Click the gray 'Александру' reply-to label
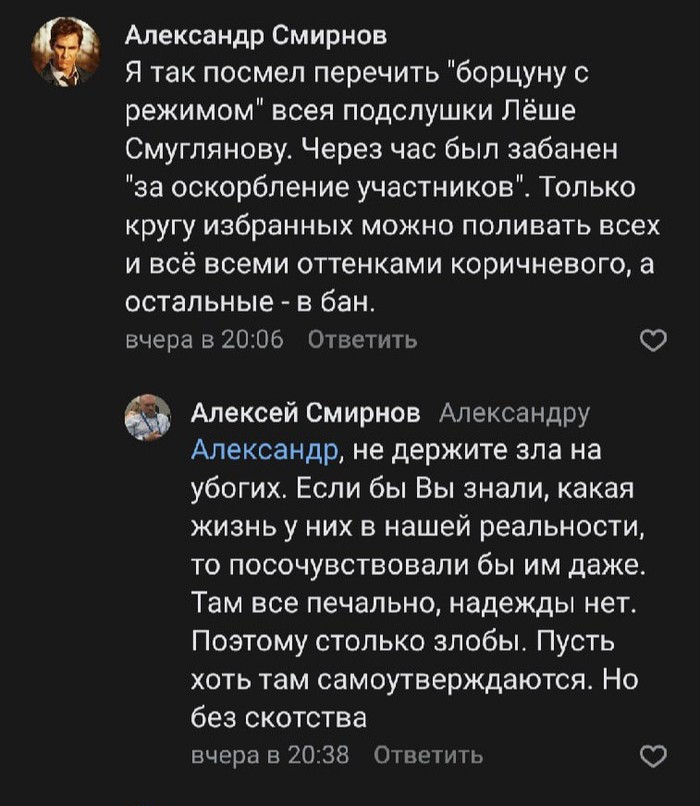 tap(515, 413)
